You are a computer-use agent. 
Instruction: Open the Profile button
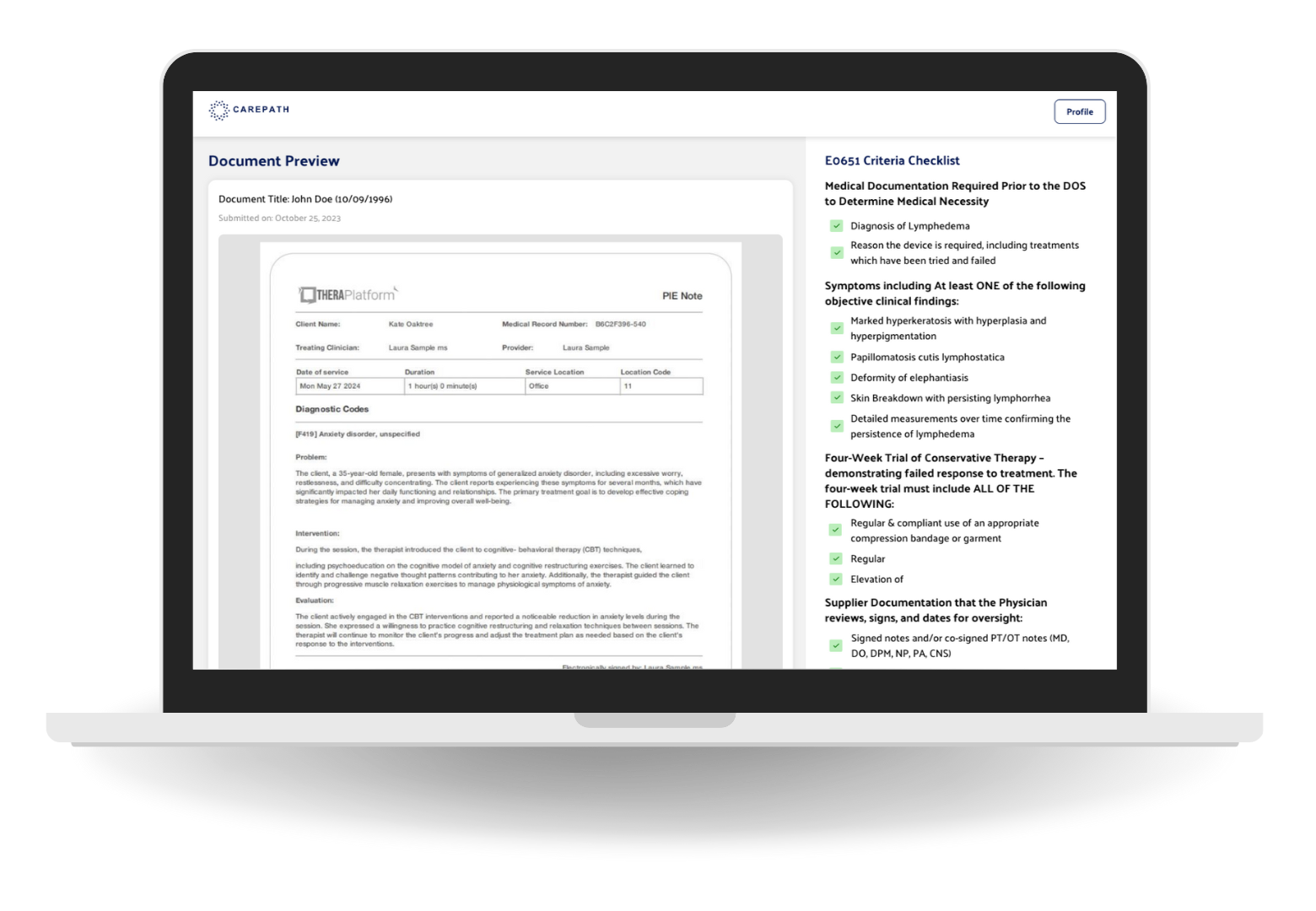click(x=1079, y=111)
